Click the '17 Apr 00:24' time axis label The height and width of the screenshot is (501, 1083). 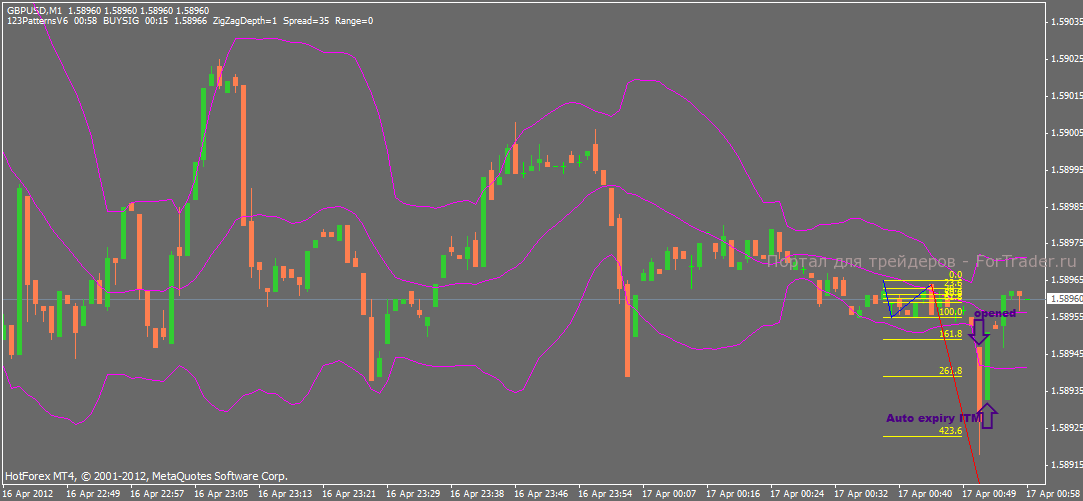point(797,495)
